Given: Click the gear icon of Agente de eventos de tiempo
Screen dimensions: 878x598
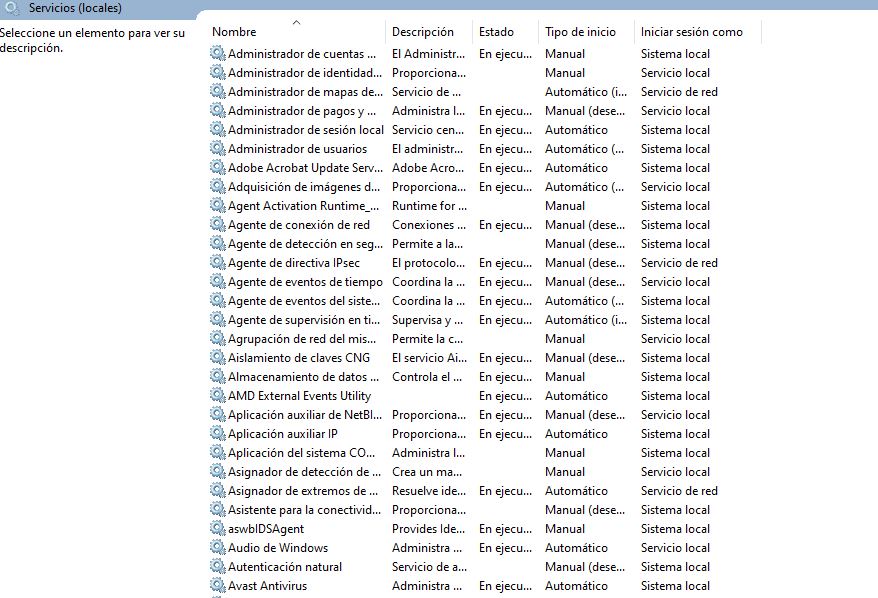Looking at the screenshot, I should pos(217,282).
